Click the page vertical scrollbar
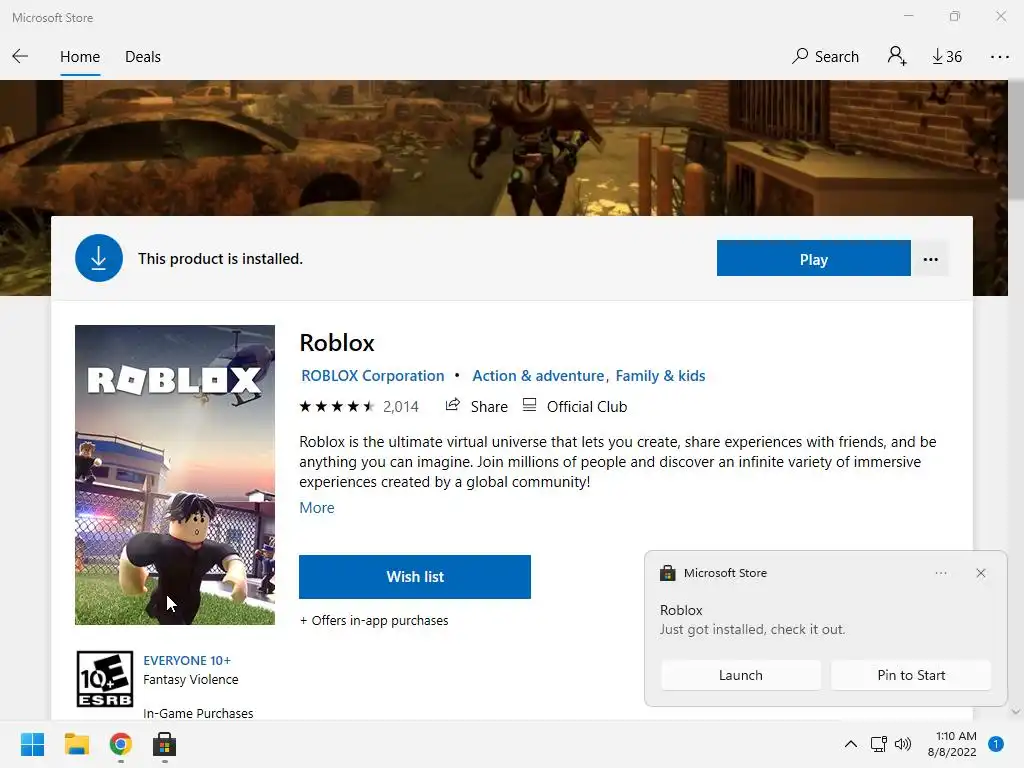Image resolution: width=1024 pixels, height=768 pixels. click(x=1016, y=140)
